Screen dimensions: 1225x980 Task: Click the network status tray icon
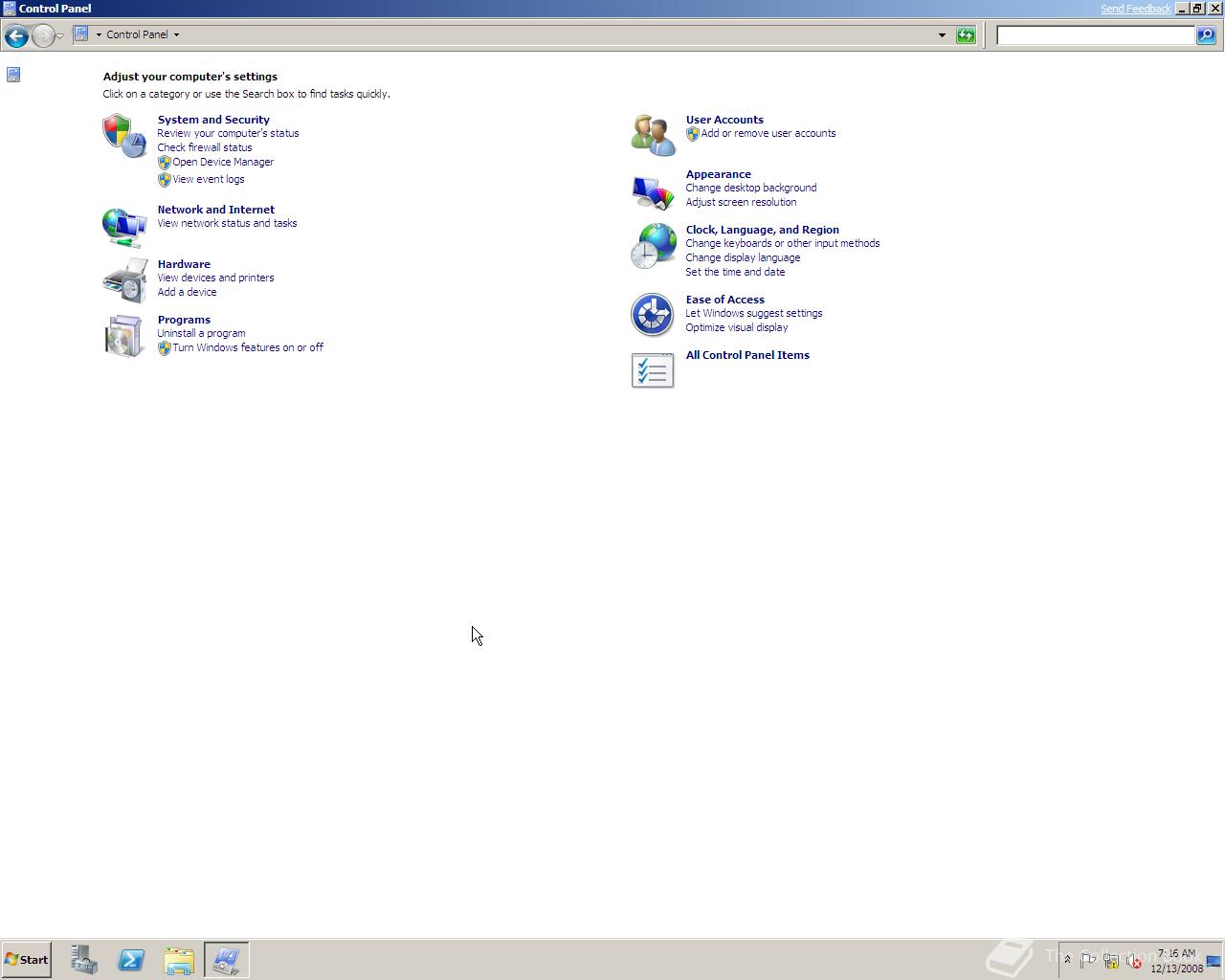coord(1111,960)
